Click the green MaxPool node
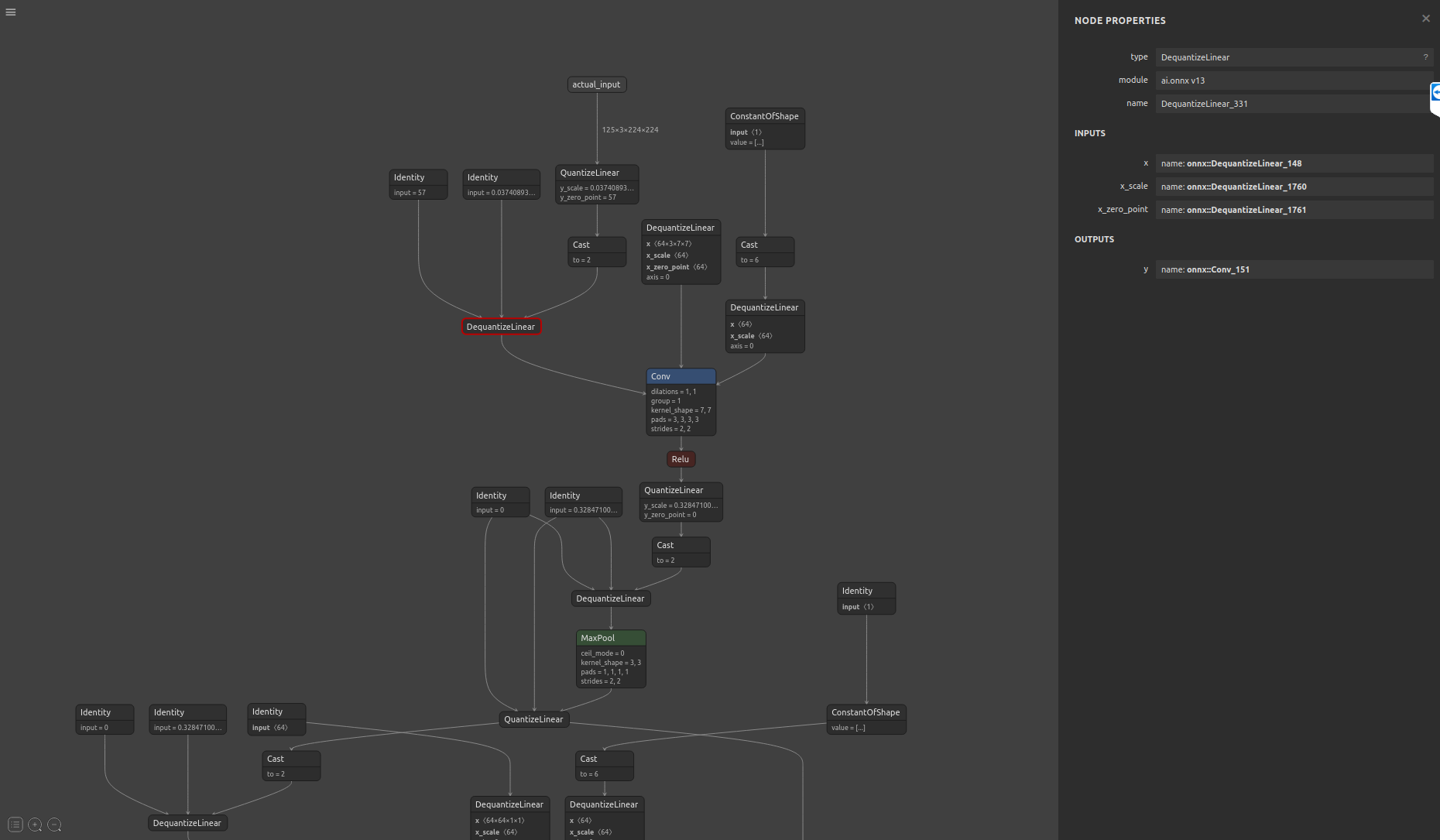The height and width of the screenshot is (840, 1440). click(x=611, y=638)
